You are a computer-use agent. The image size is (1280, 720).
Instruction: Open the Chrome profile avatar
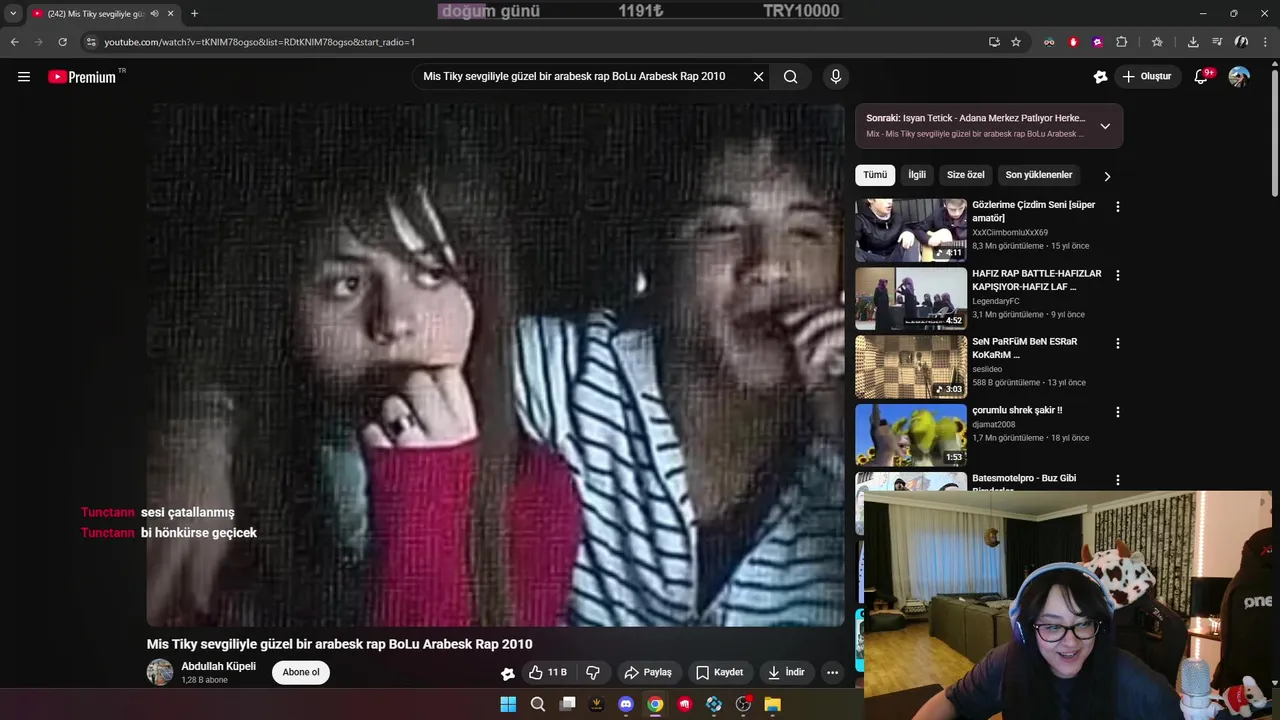[x=1241, y=42]
